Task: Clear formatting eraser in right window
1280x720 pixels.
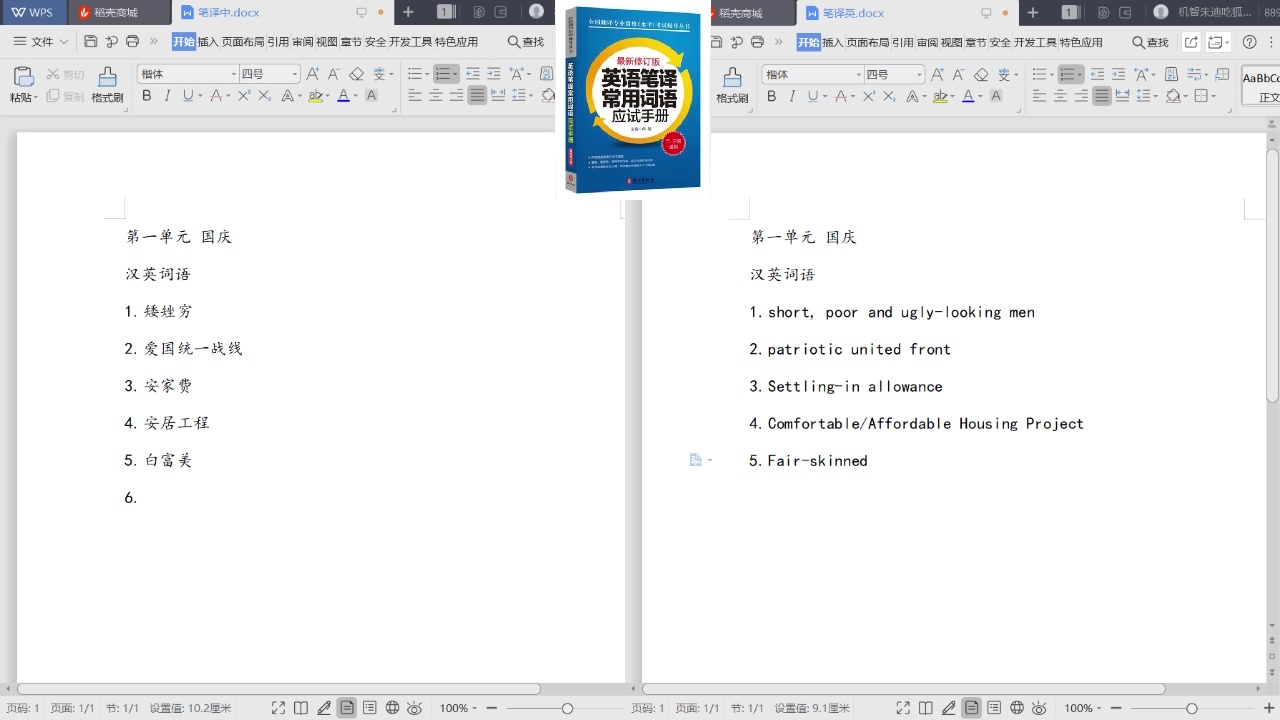Action: (981, 74)
